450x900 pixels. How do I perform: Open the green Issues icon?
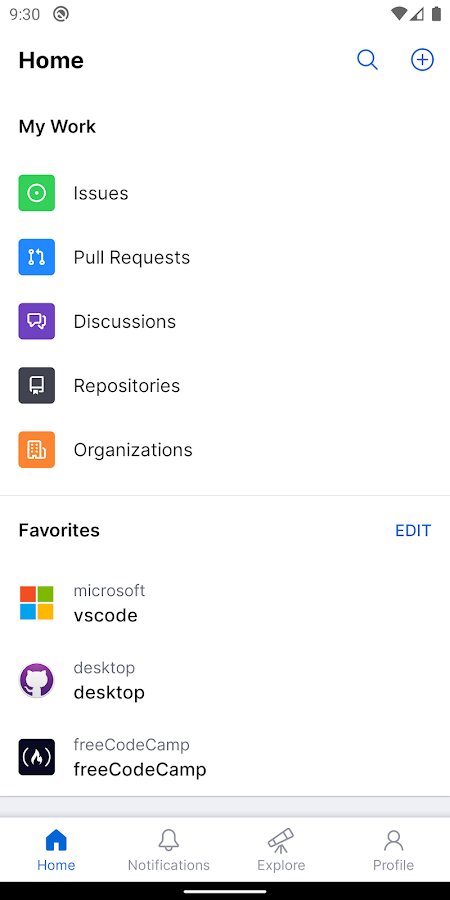click(x=37, y=193)
